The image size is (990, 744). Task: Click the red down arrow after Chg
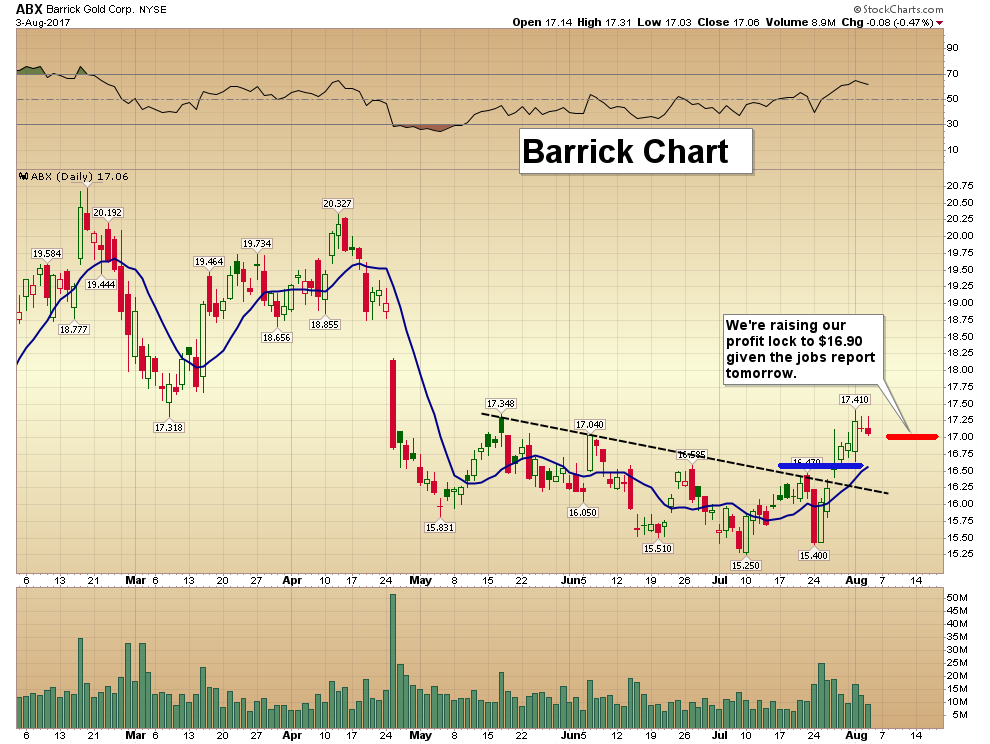[939, 23]
